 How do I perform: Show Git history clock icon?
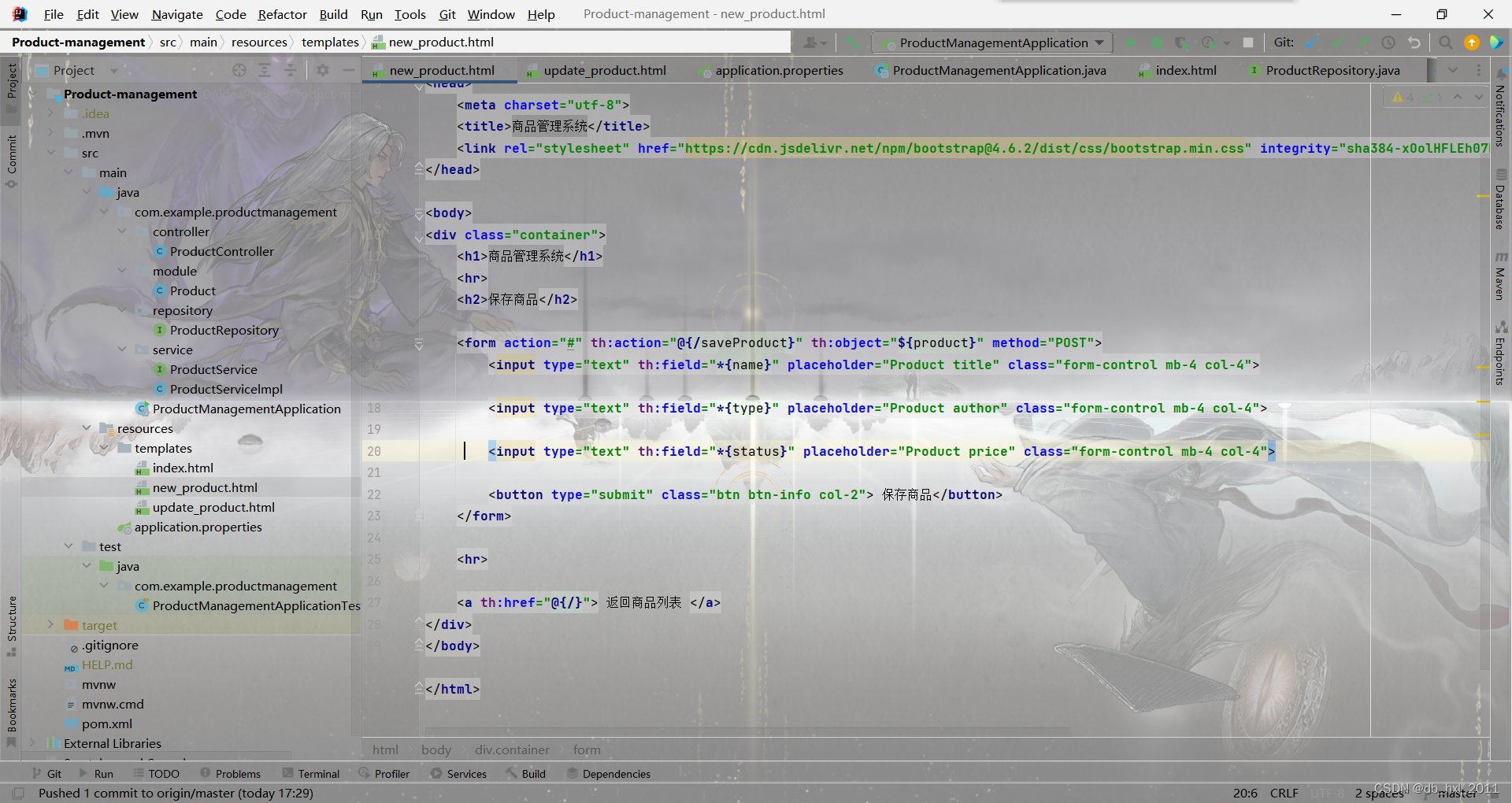pos(1388,43)
